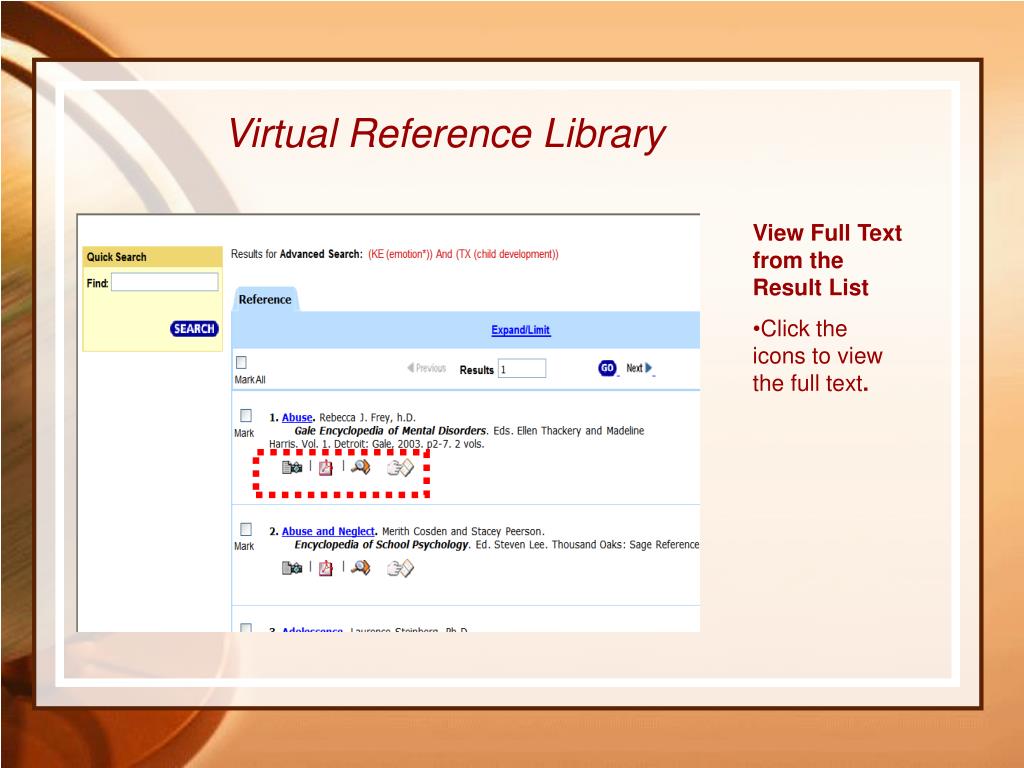The image size is (1024, 768).
Task: Click the blue GO button icon
Action: click(x=607, y=368)
